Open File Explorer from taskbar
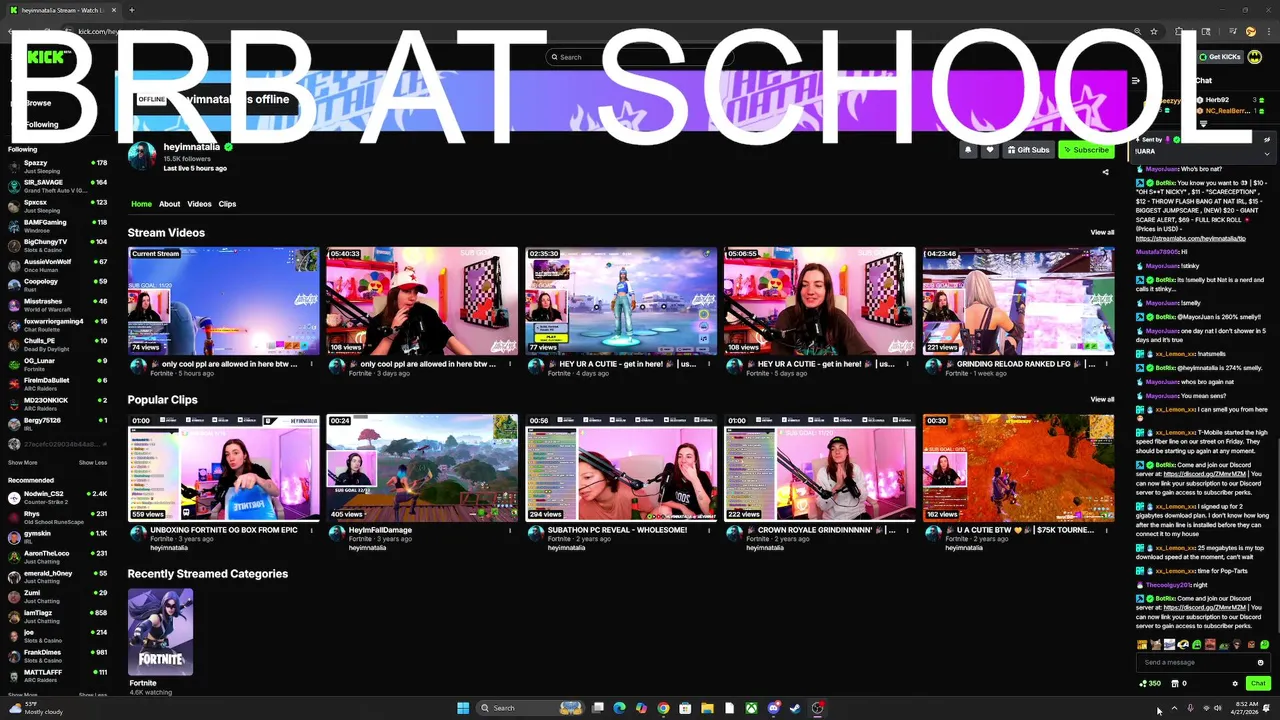This screenshot has height=720, width=1280. pos(707,708)
